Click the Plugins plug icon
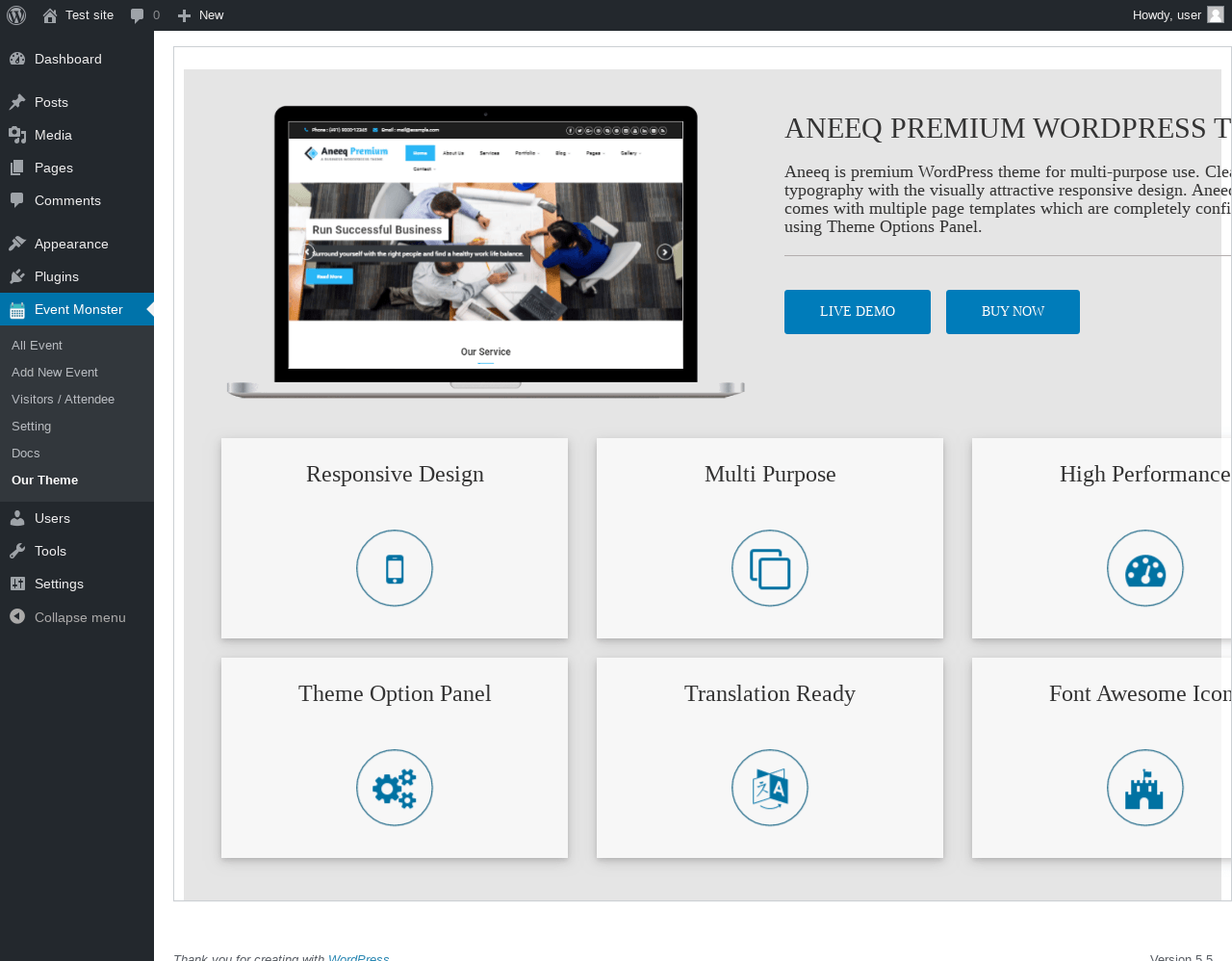This screenshot has width=1232, height=961. [x=17, y=276]
